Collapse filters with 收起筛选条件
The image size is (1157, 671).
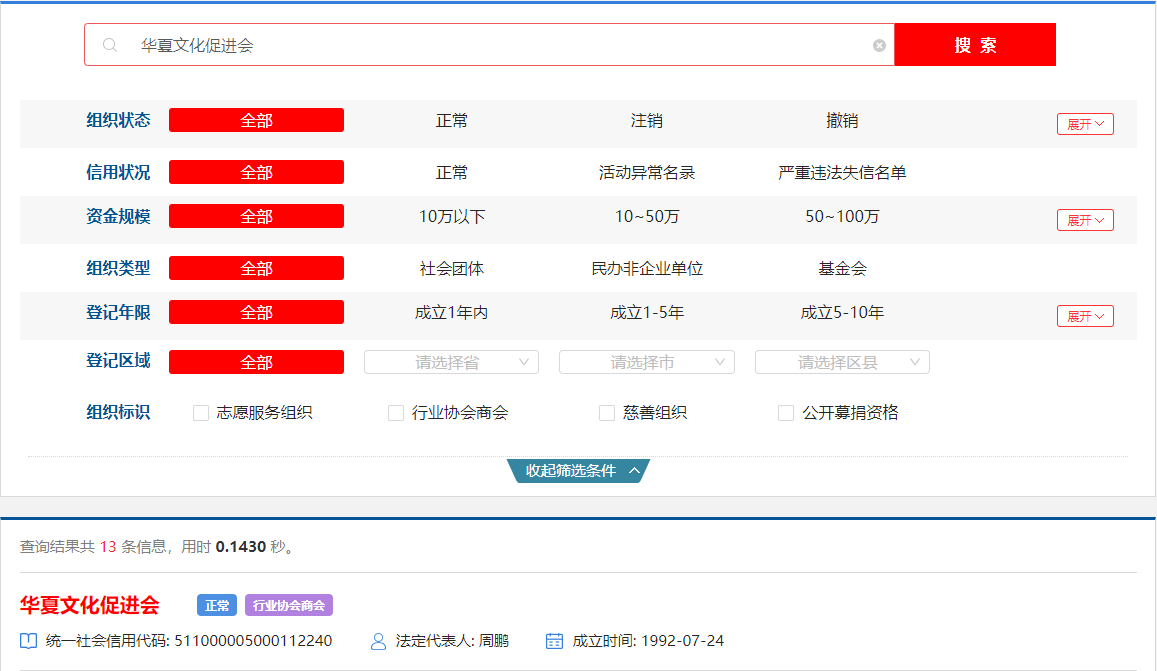tap(578, 470)
